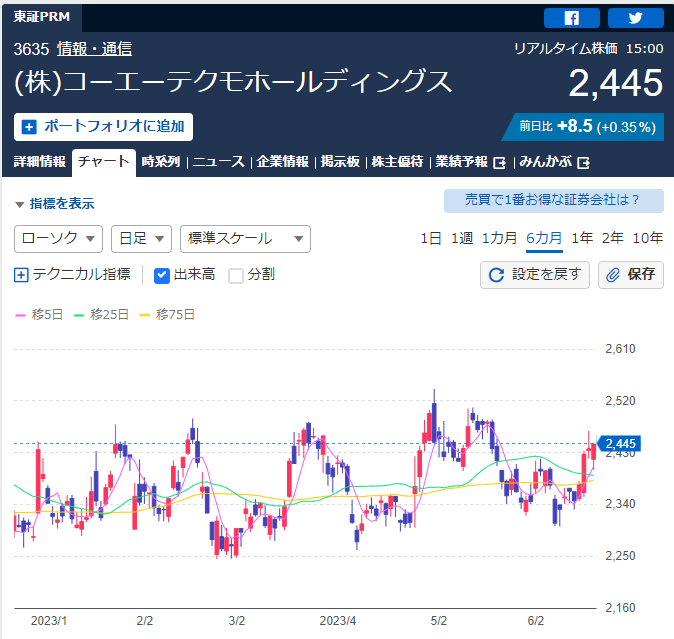The width and height of the screenshot is (674, 639).
Task: Set chart range to 2年
Action: 613,238
